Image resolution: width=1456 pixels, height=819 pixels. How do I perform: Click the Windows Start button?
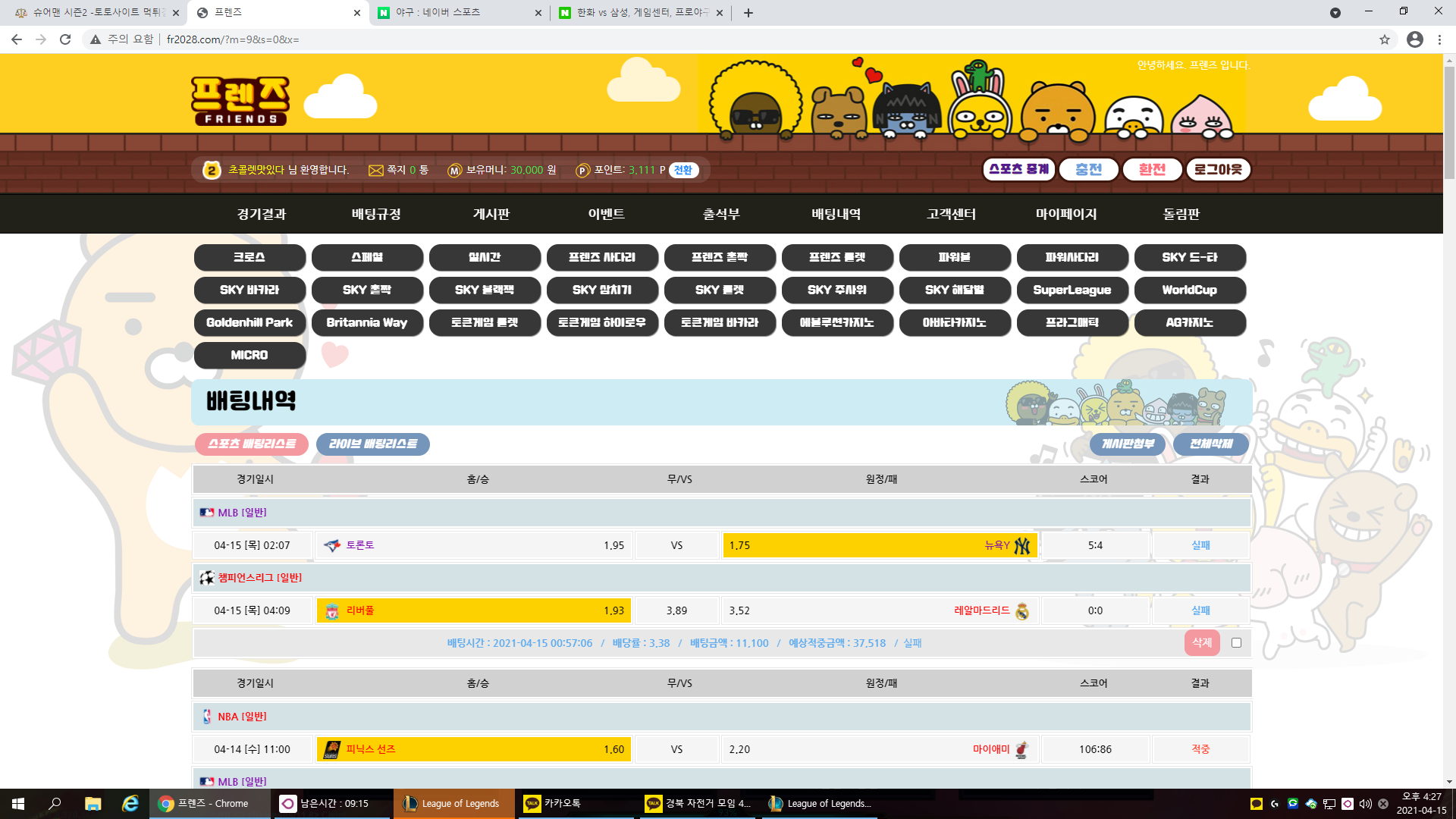18,804
